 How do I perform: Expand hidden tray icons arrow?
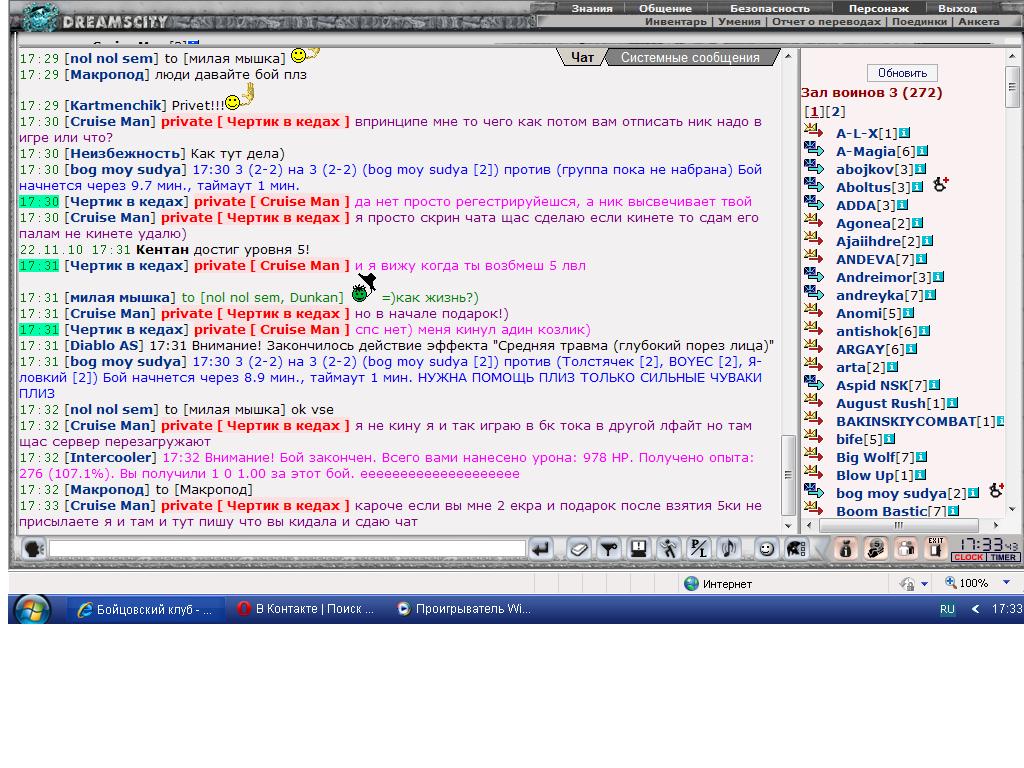tap(976, 609)
